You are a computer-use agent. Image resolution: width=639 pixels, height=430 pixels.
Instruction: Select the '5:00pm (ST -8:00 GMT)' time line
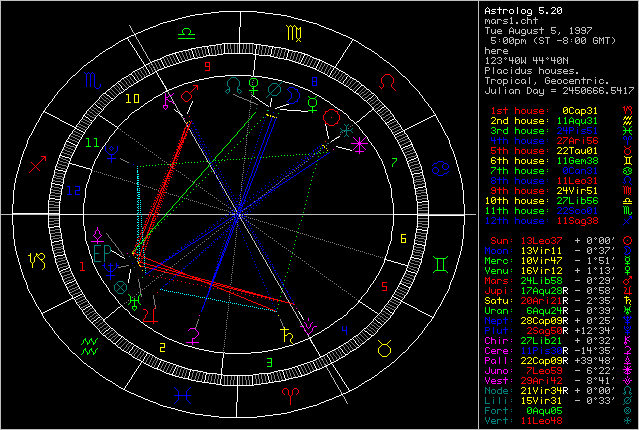[553, 41]
